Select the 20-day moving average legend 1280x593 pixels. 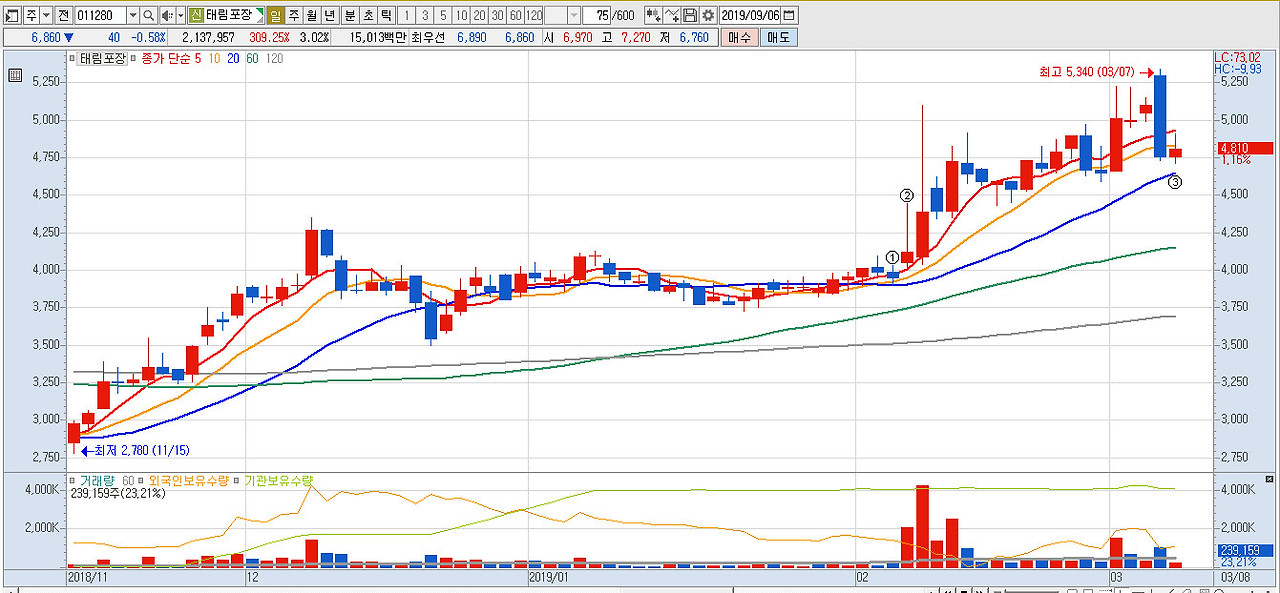point(233,59)
